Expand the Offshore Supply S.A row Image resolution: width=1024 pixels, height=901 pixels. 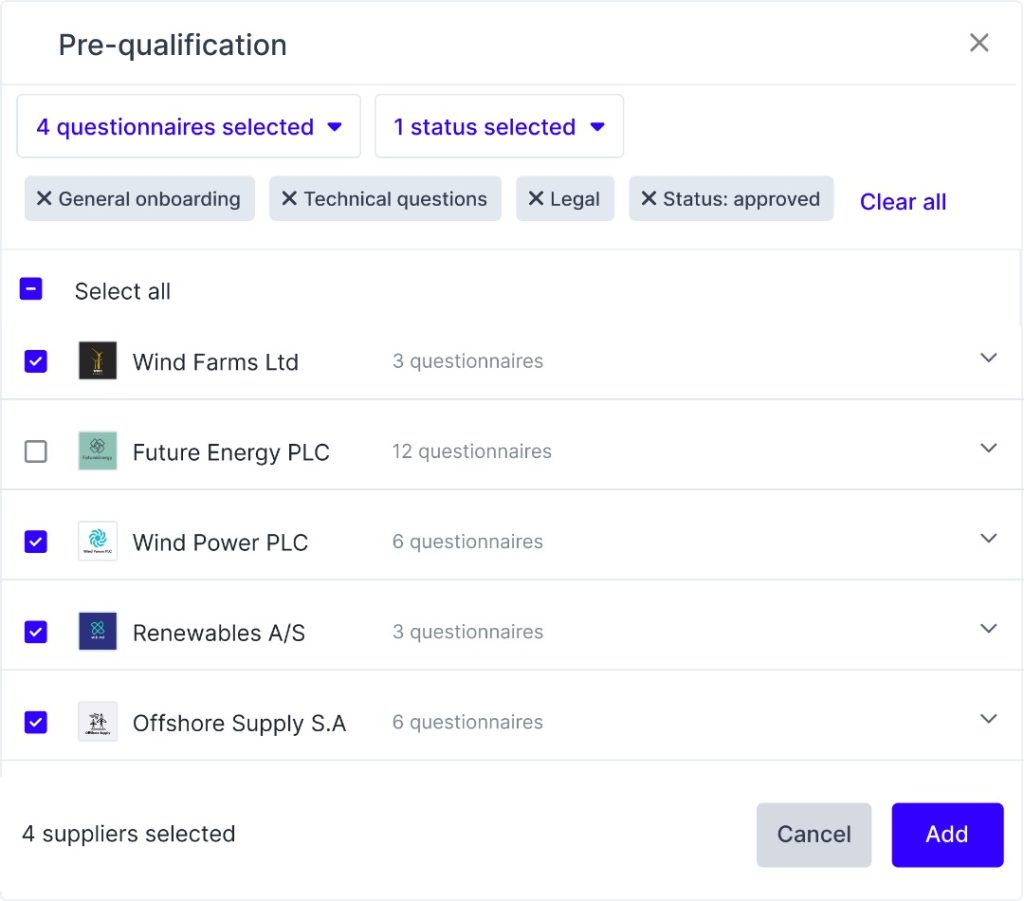point(988,719)
